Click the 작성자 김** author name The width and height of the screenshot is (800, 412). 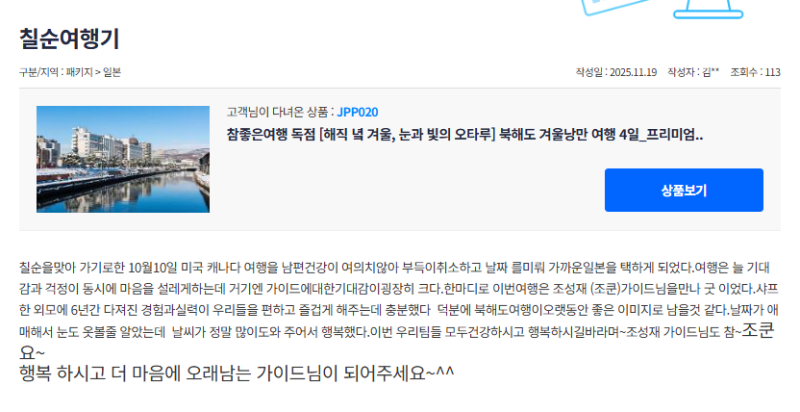click(693, 72)
